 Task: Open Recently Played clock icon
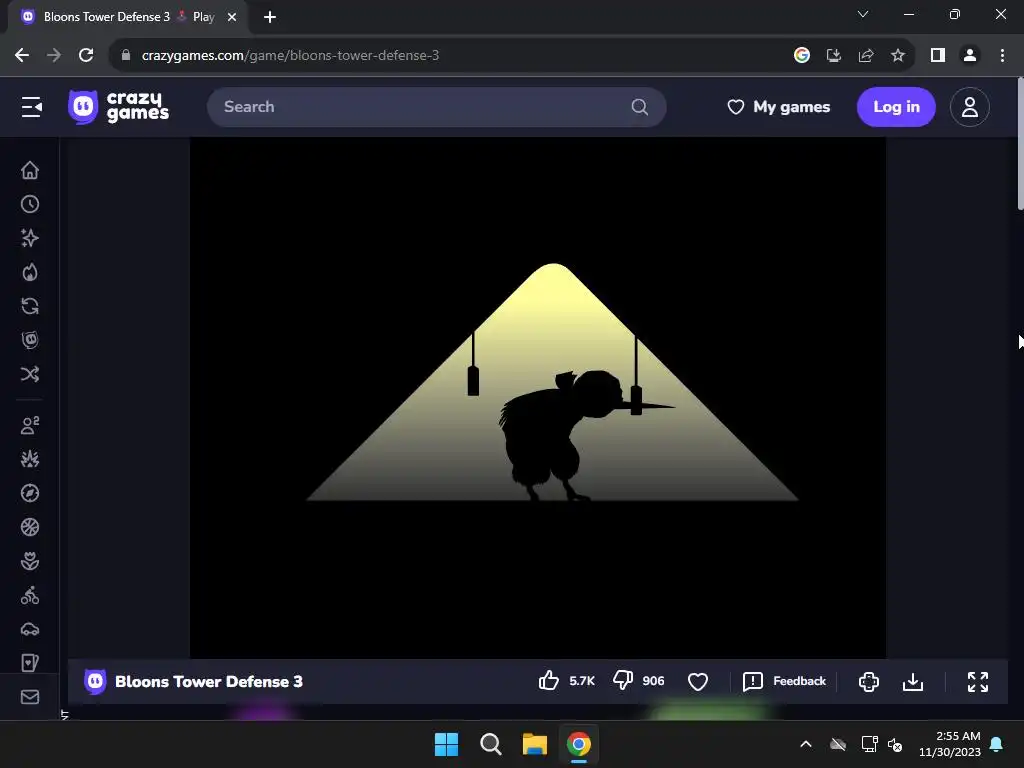click(30, 204)
